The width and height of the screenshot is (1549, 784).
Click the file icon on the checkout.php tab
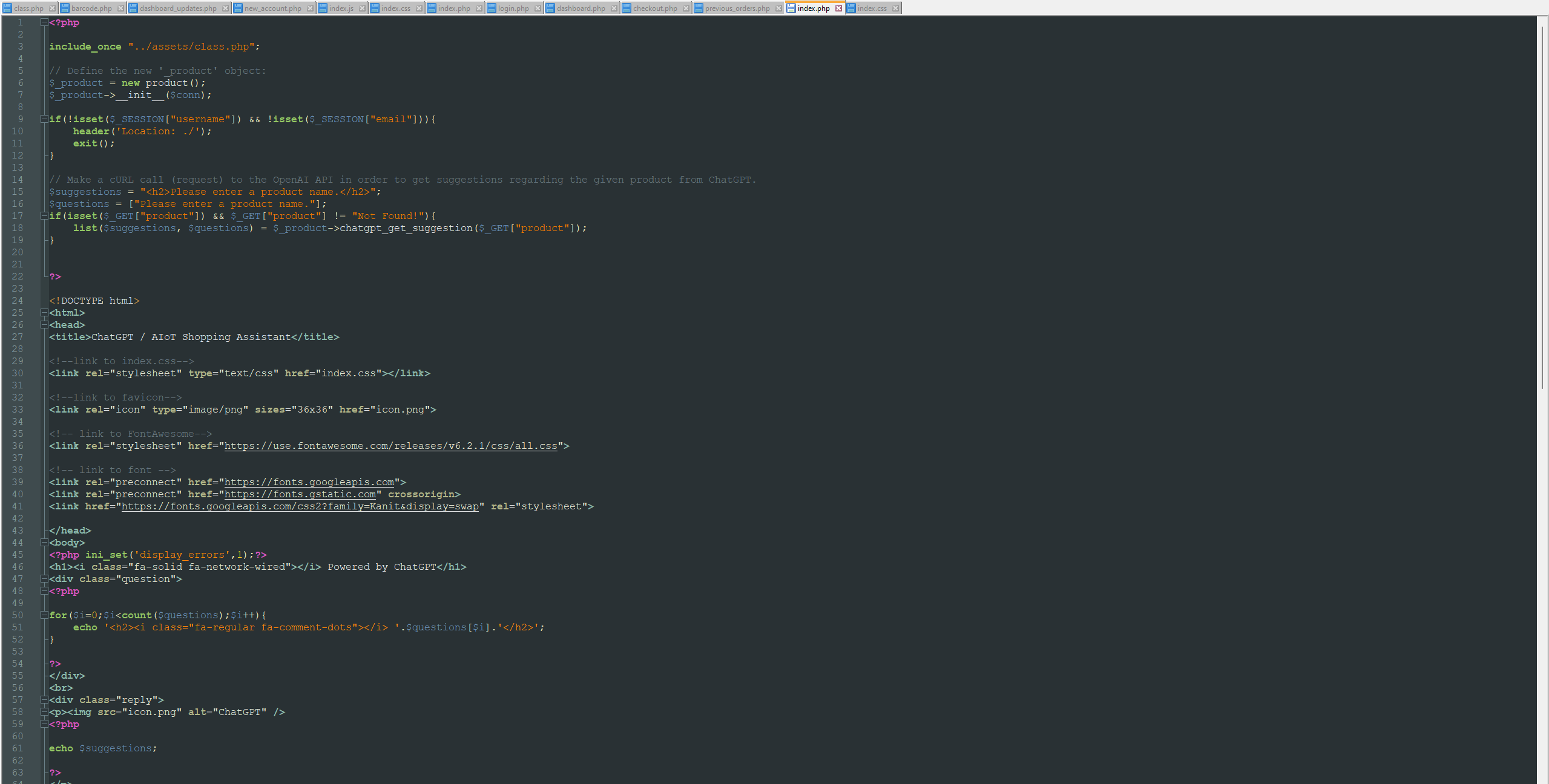pyautogui.click(x=625, y=8)
